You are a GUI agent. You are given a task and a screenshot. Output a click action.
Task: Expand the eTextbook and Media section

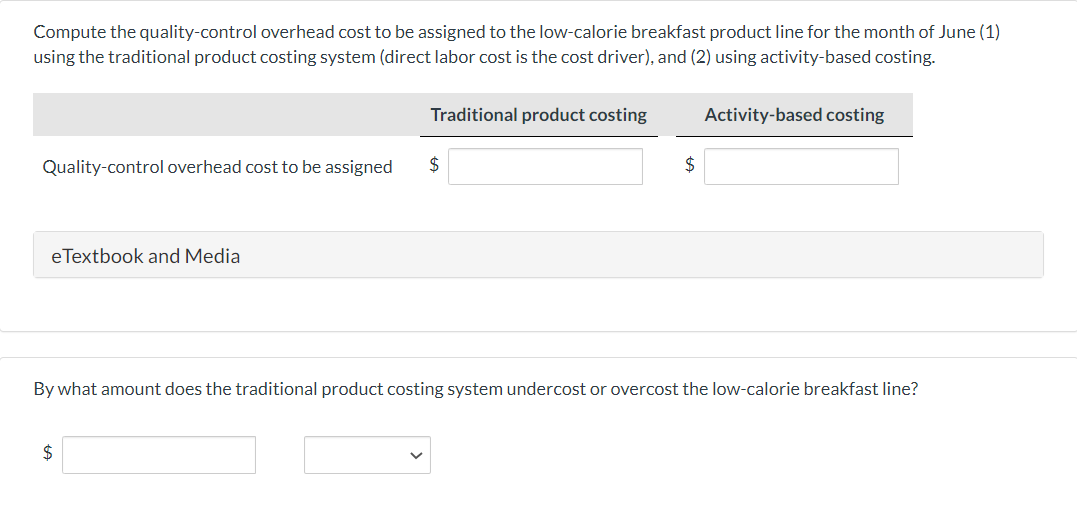tap(538, 255)
